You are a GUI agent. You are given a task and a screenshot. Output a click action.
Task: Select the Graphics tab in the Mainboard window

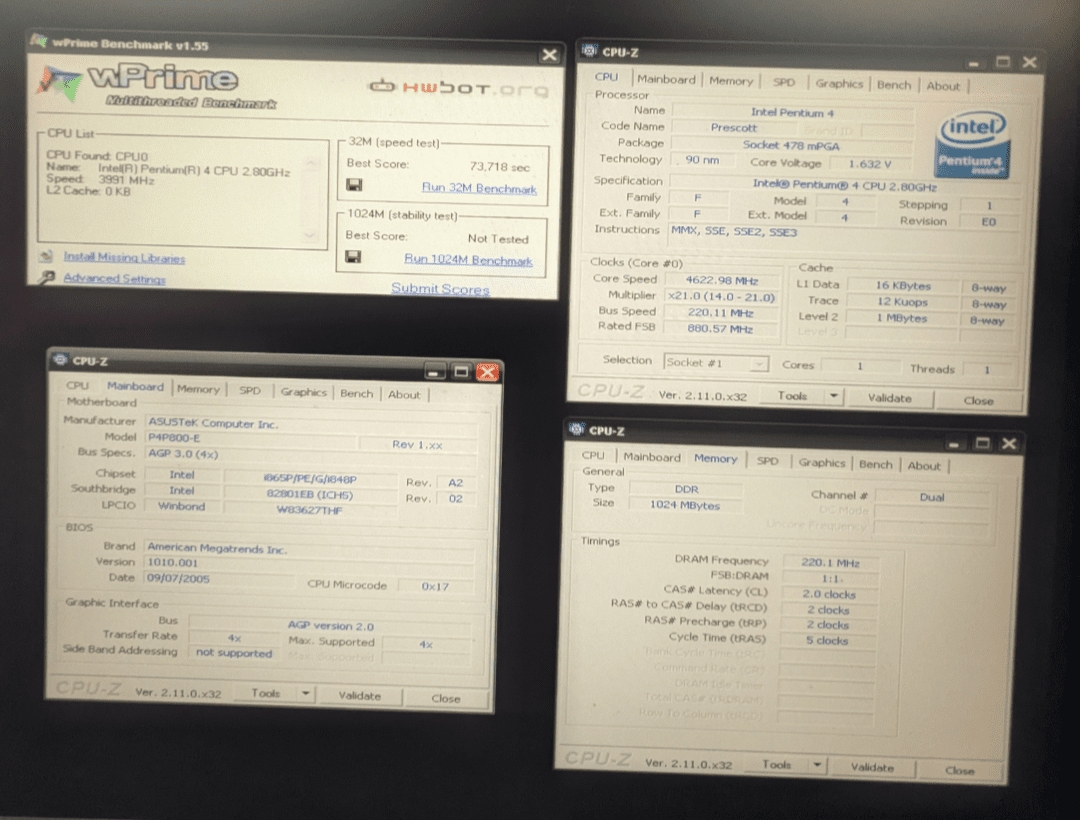coord(304,392)
